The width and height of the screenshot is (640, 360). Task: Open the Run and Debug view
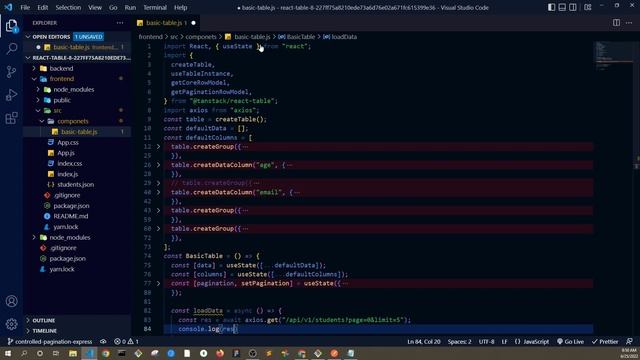pyautogui.click(x=11, y=95)
